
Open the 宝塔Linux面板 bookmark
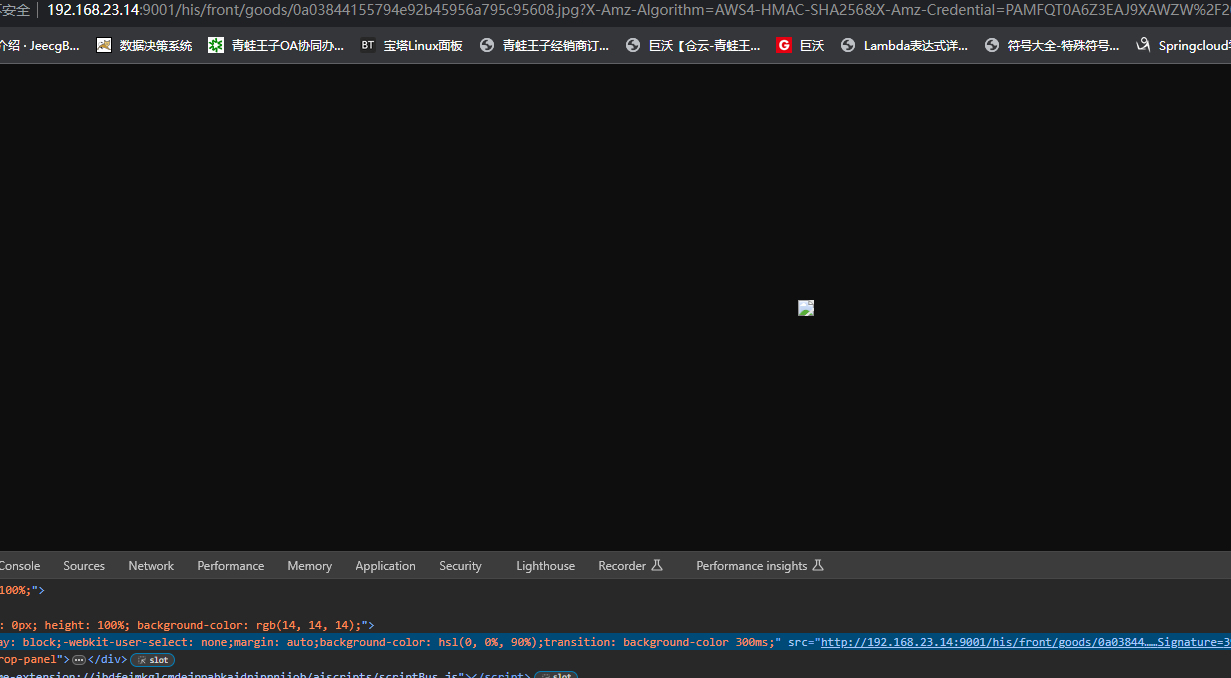click(x=411, y=46)
